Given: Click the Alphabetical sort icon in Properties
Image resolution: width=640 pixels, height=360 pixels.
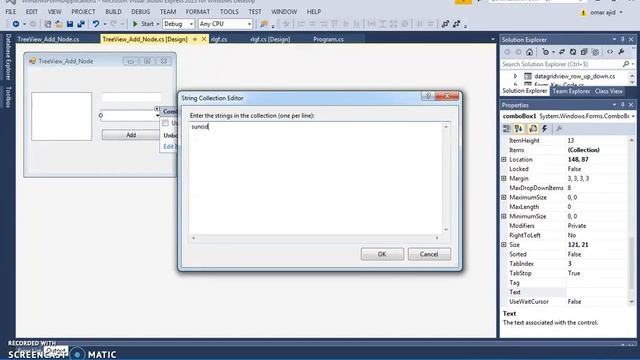Looking at the screenshot, I should [519, 129].
